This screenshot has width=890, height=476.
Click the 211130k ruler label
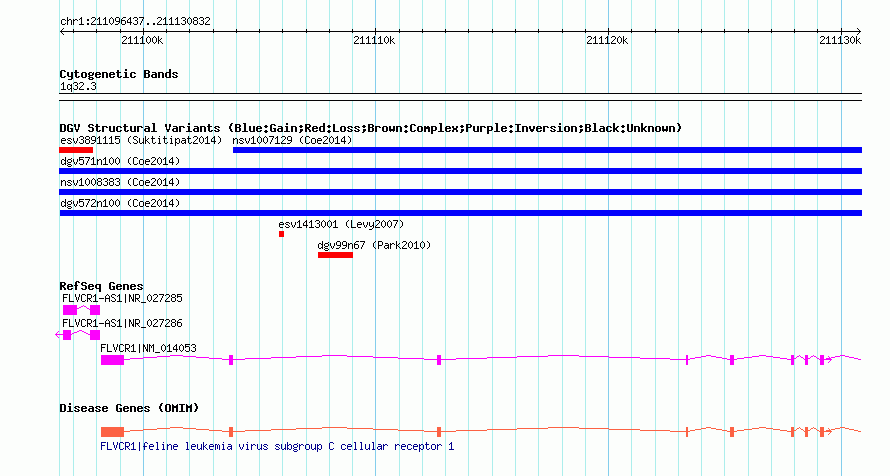840,40
